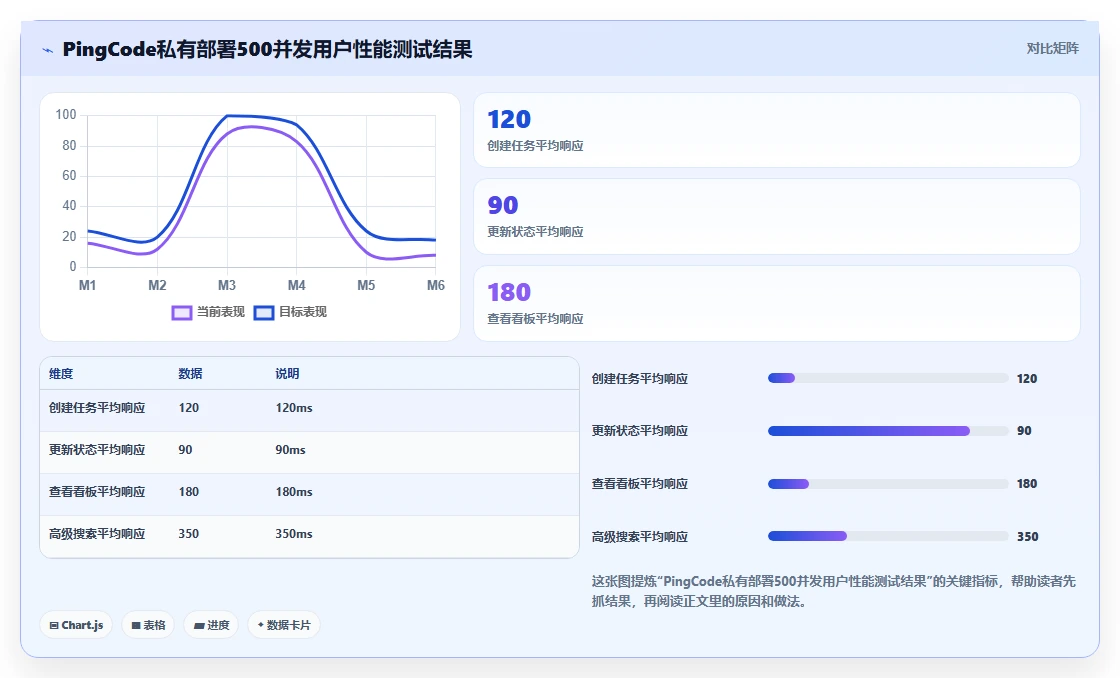Click the 说明 column header
Viewport: 1120px width, 678px height.
[x=287, y=374]
